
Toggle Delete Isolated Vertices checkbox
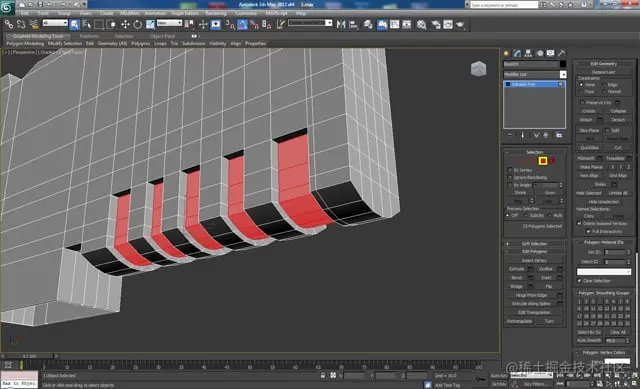pyautogui.click(x=579, y=223)
